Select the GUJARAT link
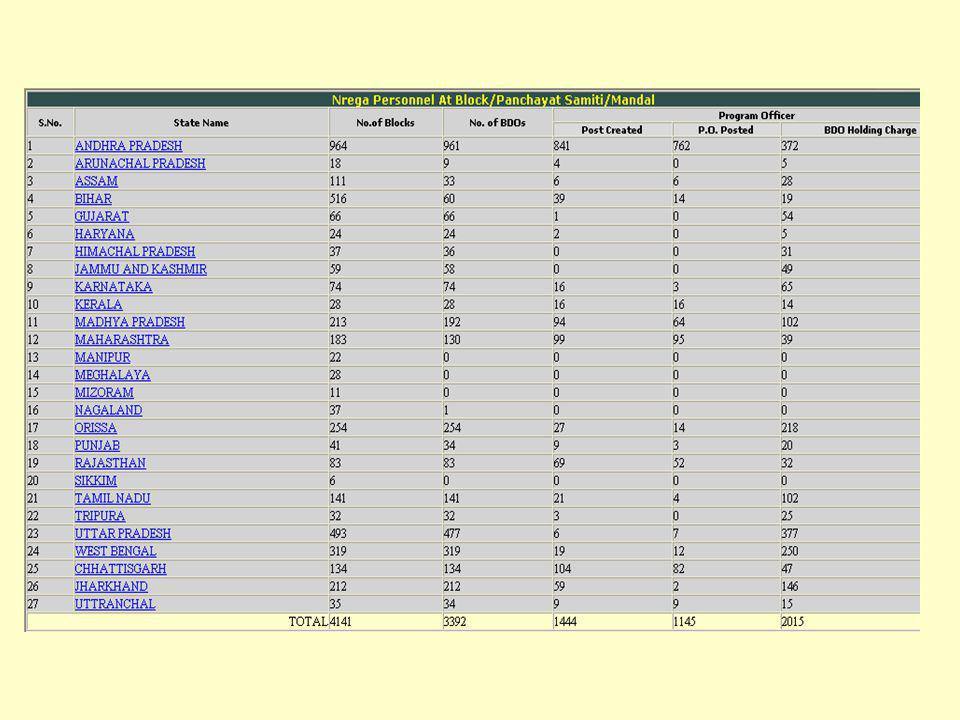This screenshot has width=960, height=720. [x=102, y=217]
